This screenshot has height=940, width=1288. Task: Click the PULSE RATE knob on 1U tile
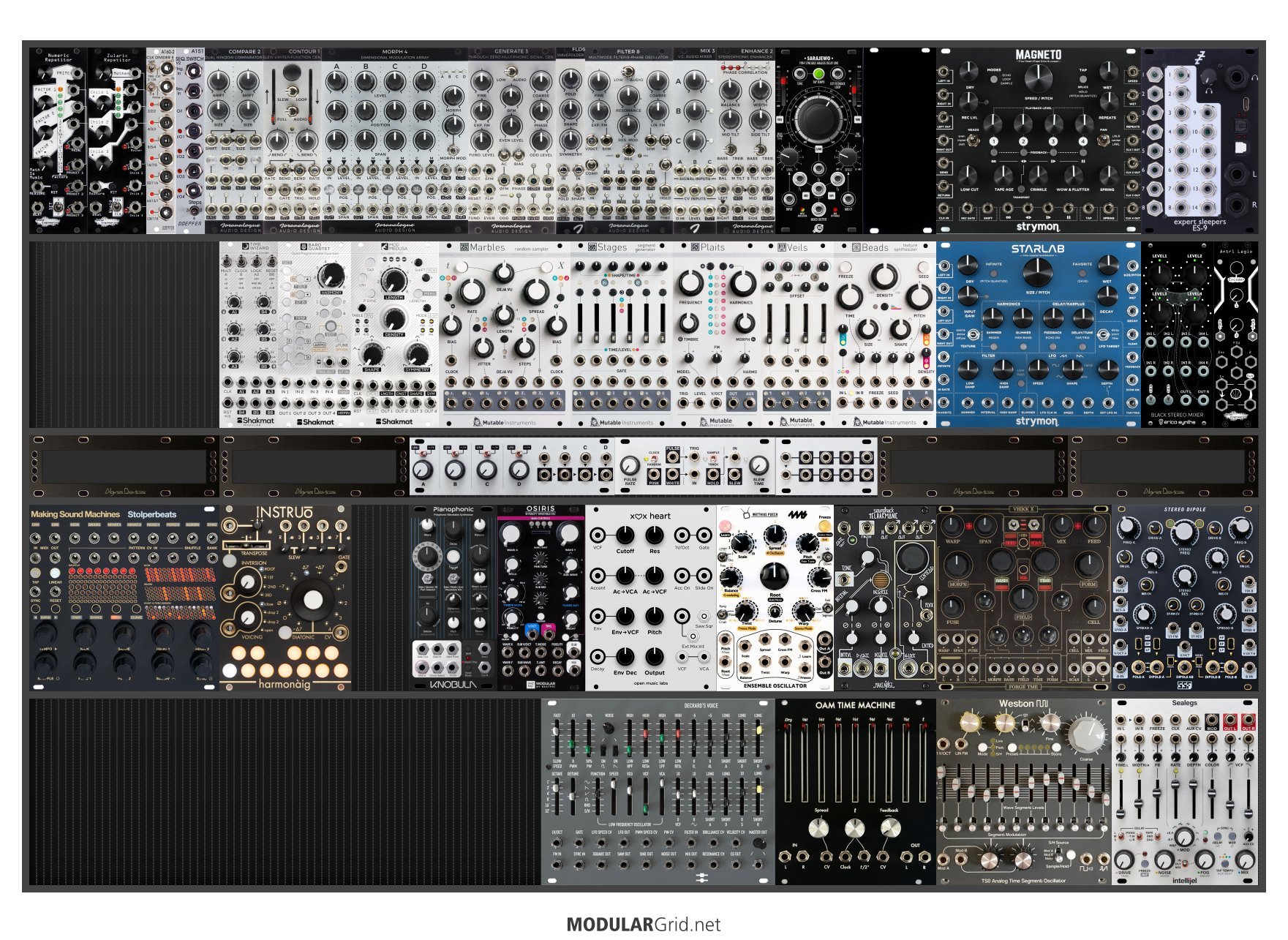[x=629, y=466]
